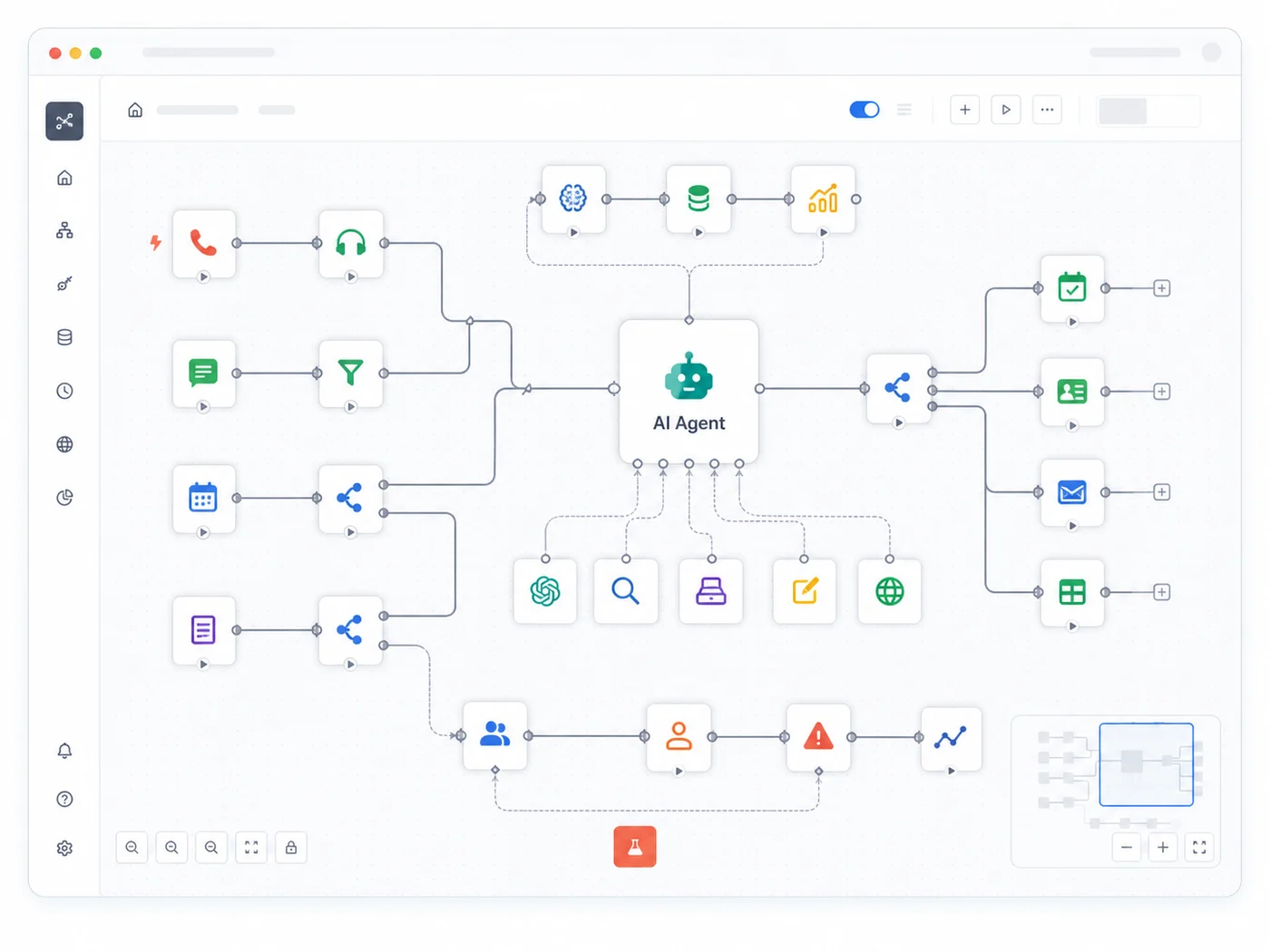Click the AI Agent label text
This screenshot has width=1270, height=952.
[689, 423]
